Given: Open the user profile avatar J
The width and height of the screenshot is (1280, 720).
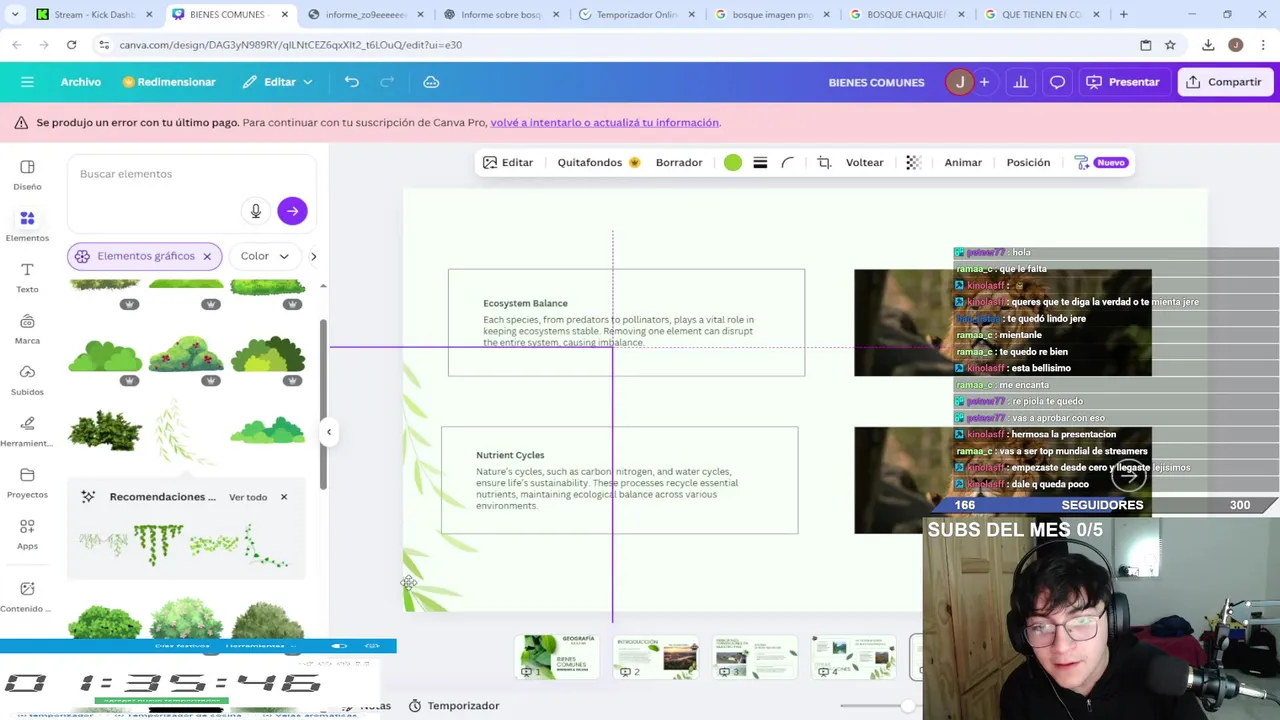Looking at the screenshot, I should [959, 82].
